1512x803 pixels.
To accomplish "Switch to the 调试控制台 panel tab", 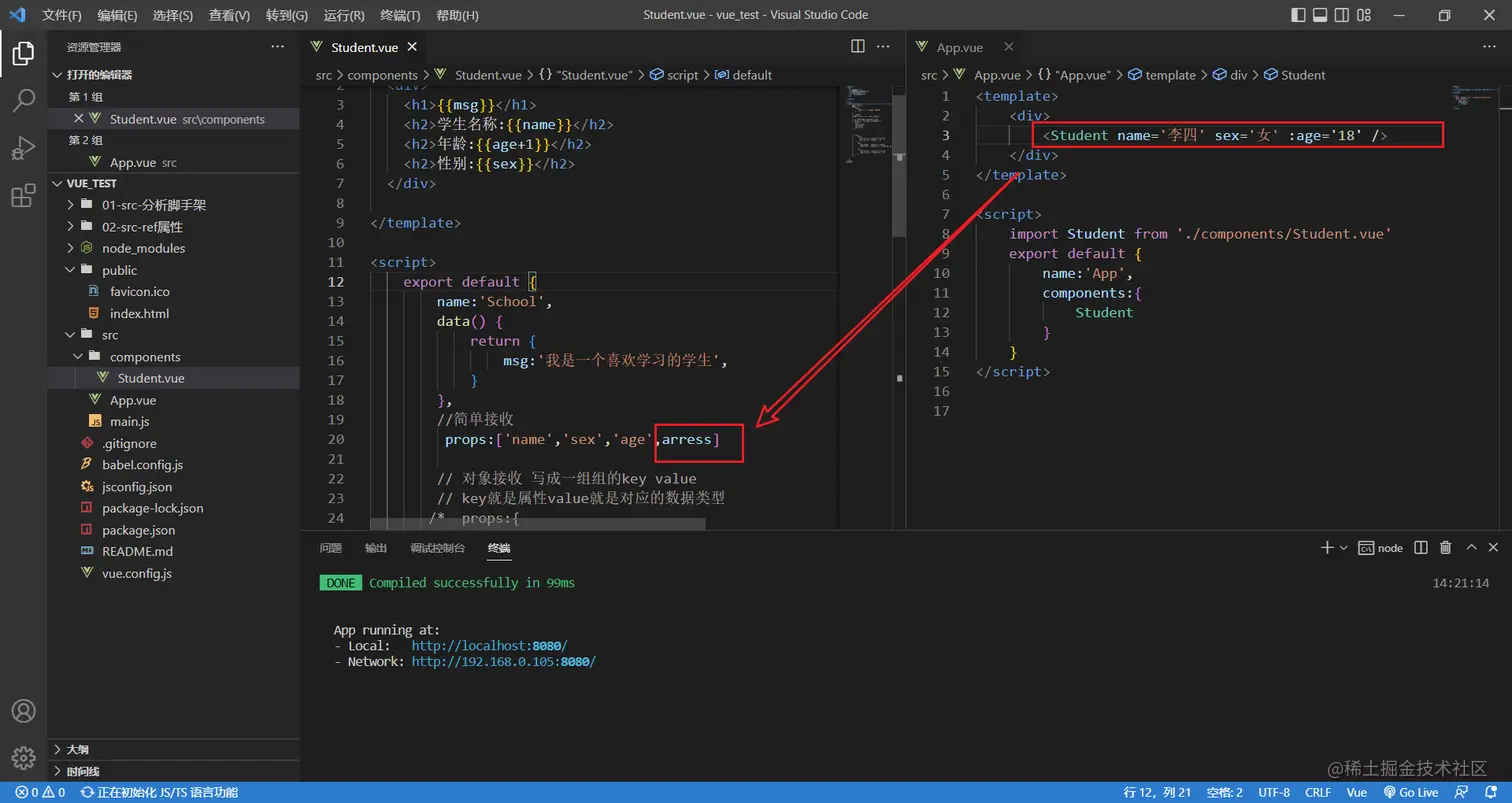I will point(438,548).
